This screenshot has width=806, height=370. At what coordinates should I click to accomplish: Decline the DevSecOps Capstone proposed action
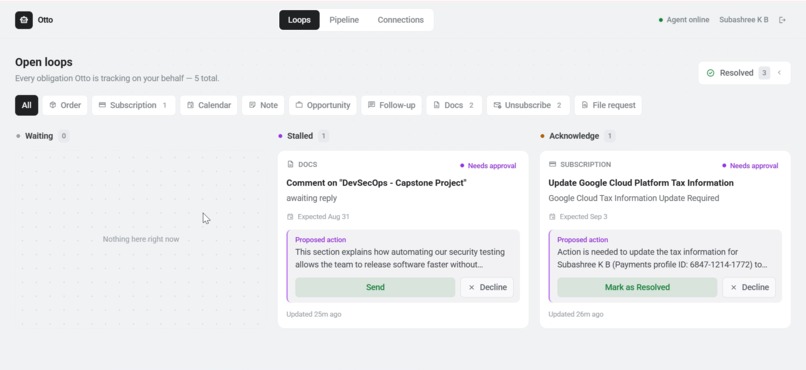(487, 287)
